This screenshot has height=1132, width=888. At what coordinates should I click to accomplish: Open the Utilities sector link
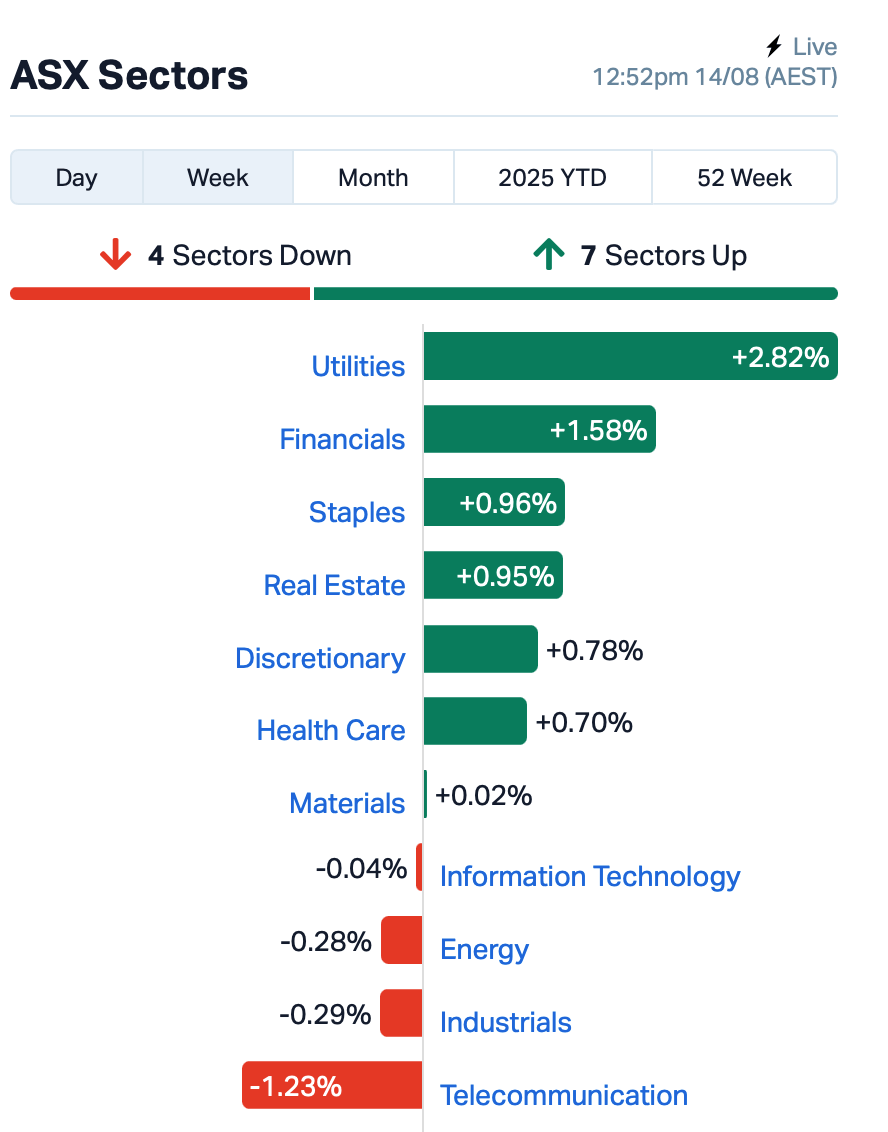[x=358, y=366]
